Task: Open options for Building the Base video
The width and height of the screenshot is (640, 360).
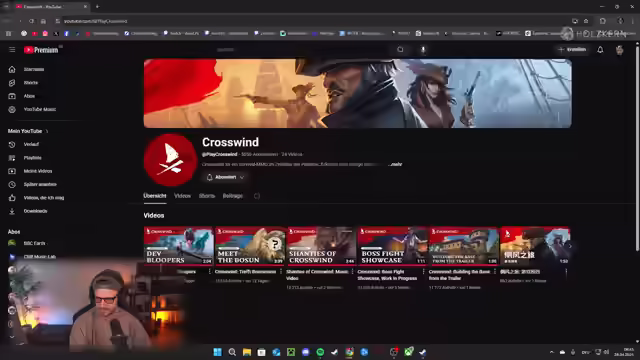Action: 495,272
